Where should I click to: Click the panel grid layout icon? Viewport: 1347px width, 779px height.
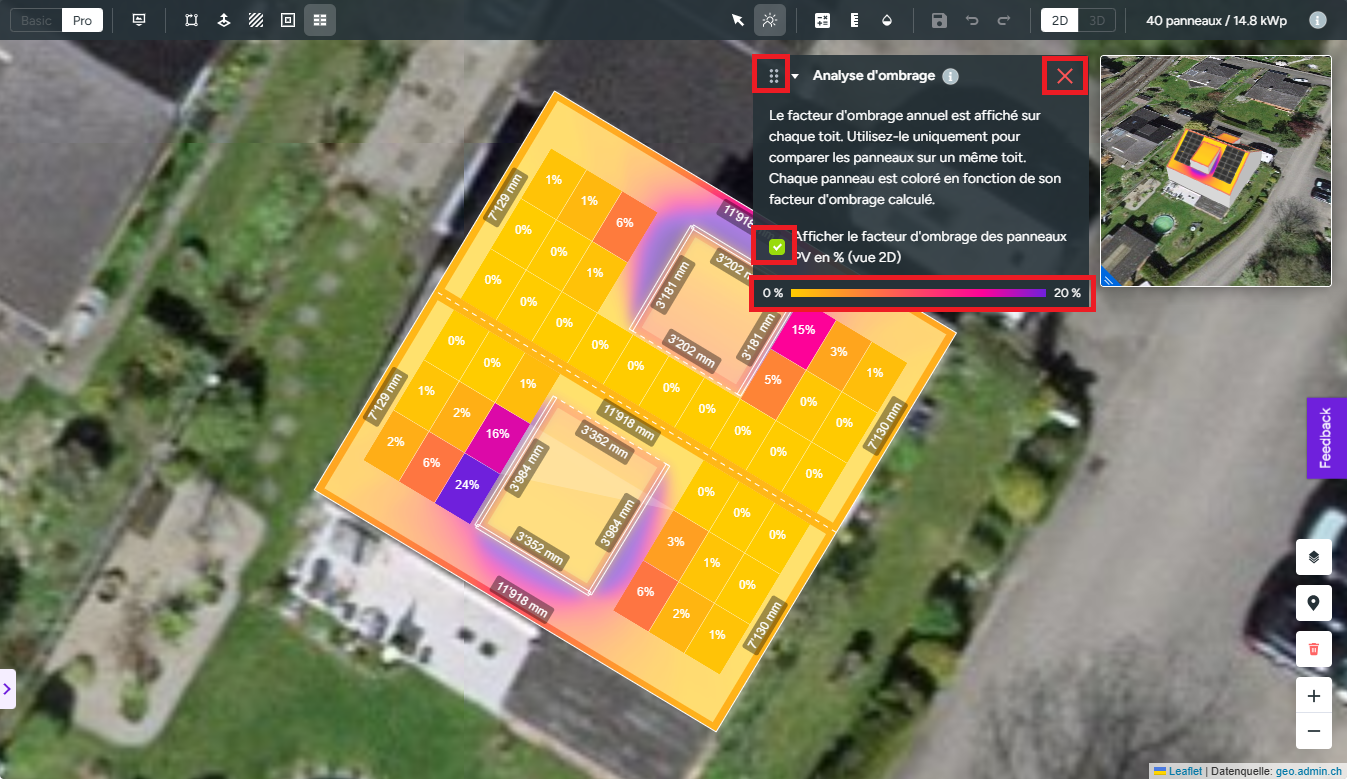319,20
